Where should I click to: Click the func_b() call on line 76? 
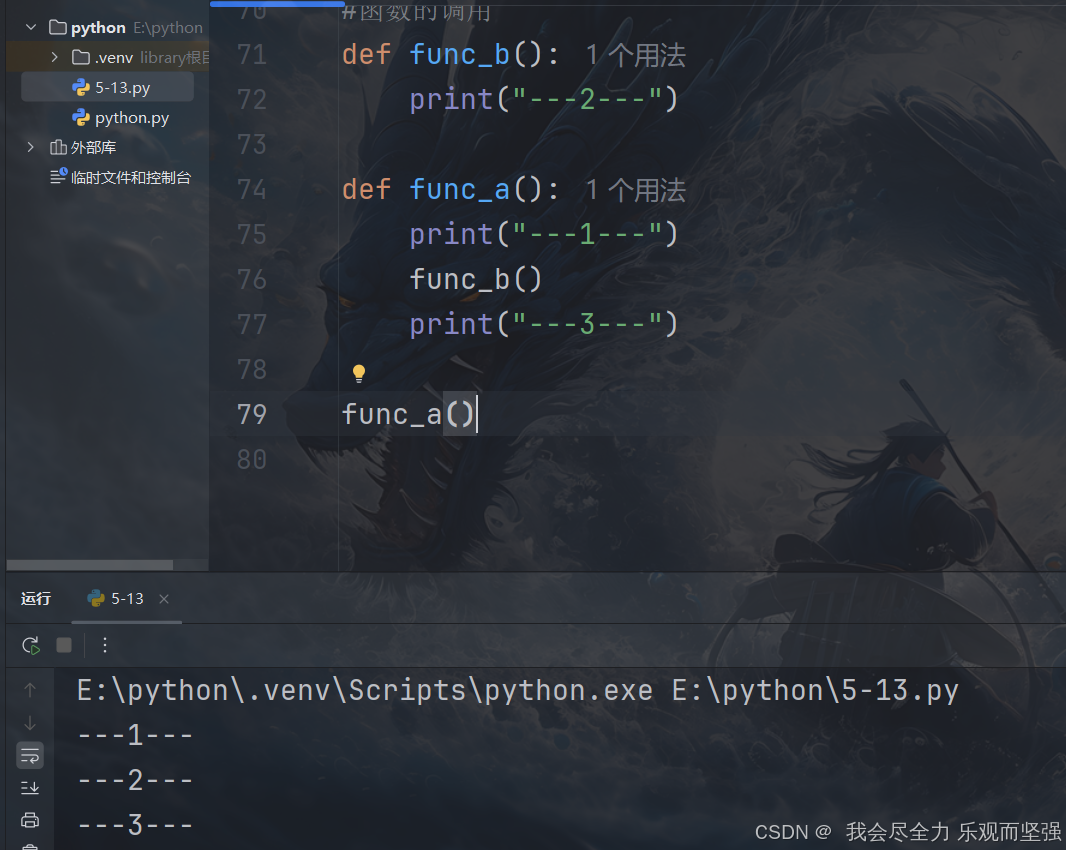coord(475,279)
